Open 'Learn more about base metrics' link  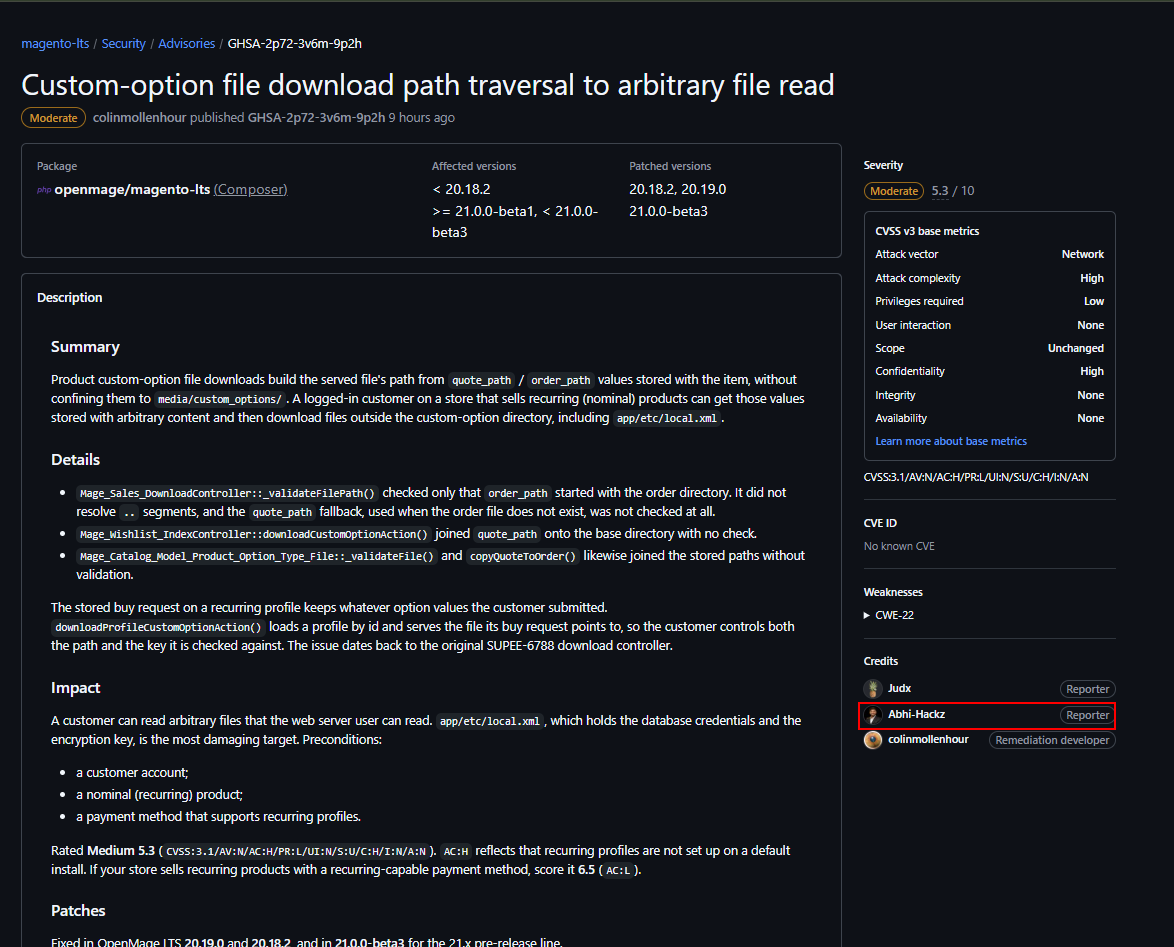pos(951,441)
